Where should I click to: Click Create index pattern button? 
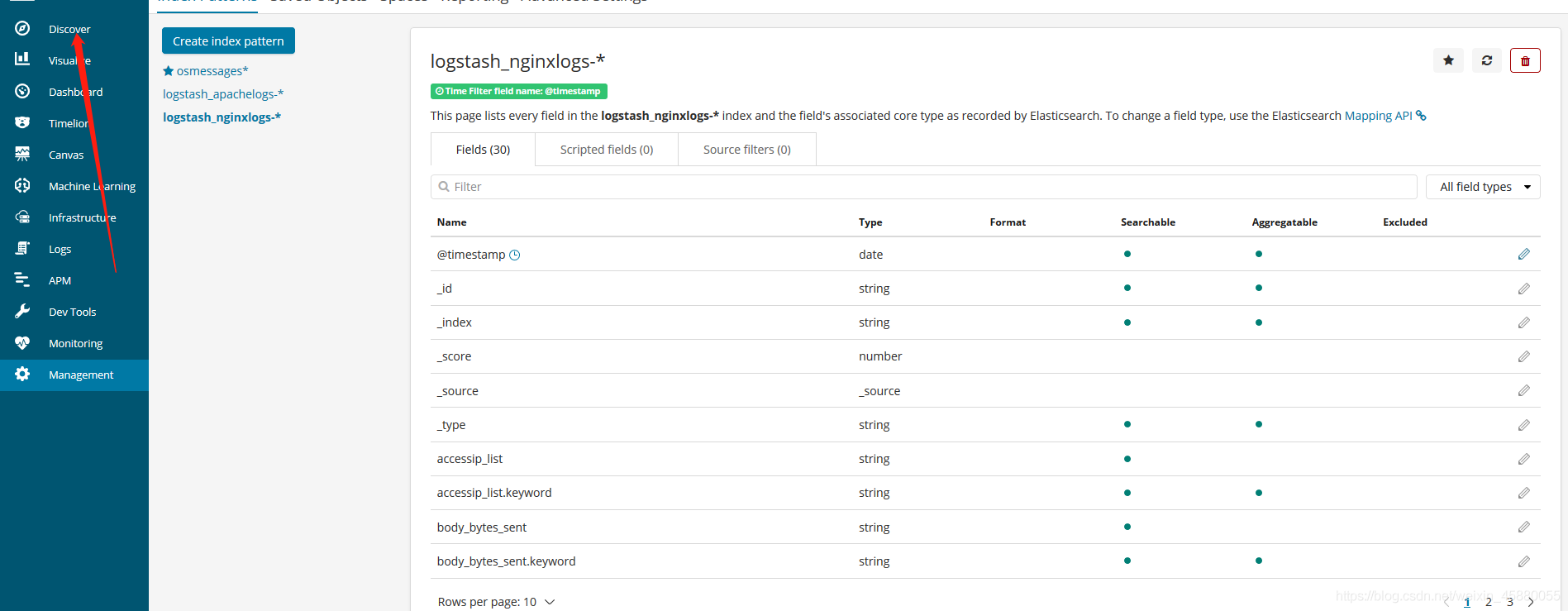pos(228,41)
